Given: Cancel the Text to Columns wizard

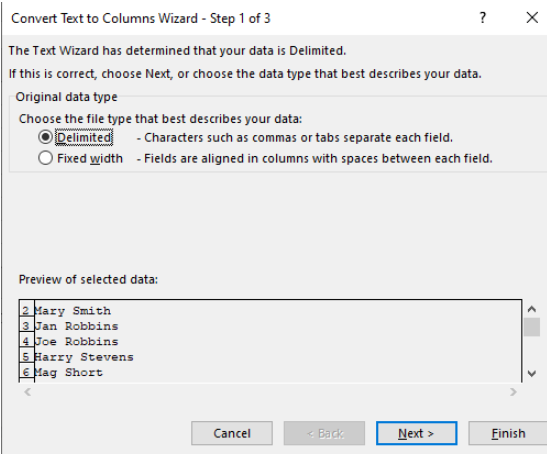Looking at the screenshot, I should [232, 433].
